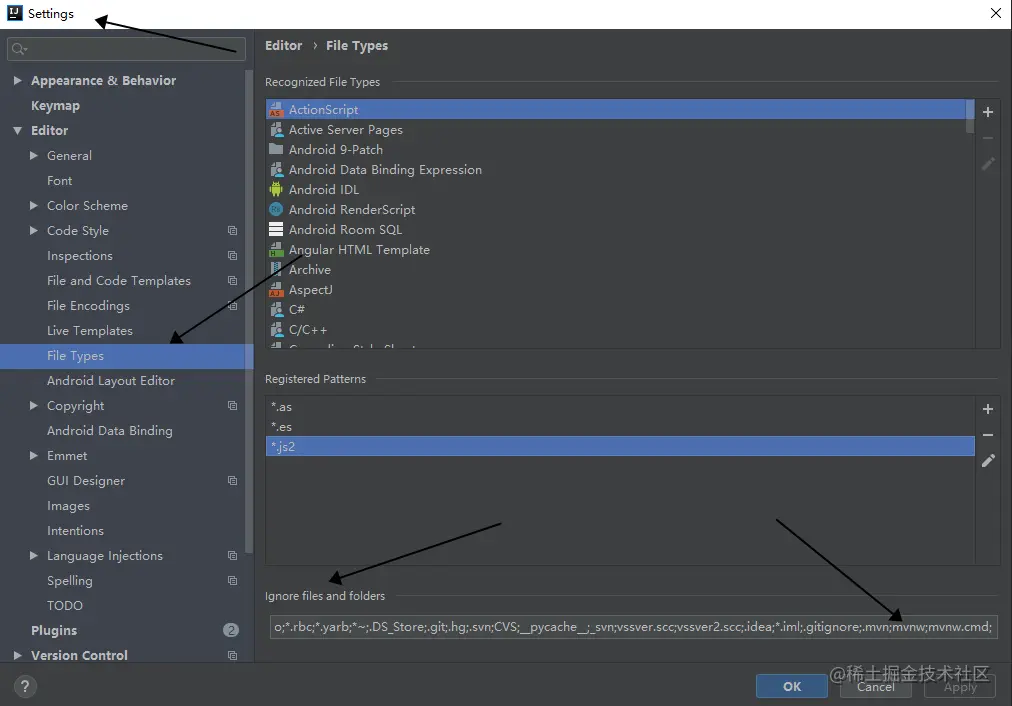
Task: Click the remove file type minus icon
Action: [987, 138]
